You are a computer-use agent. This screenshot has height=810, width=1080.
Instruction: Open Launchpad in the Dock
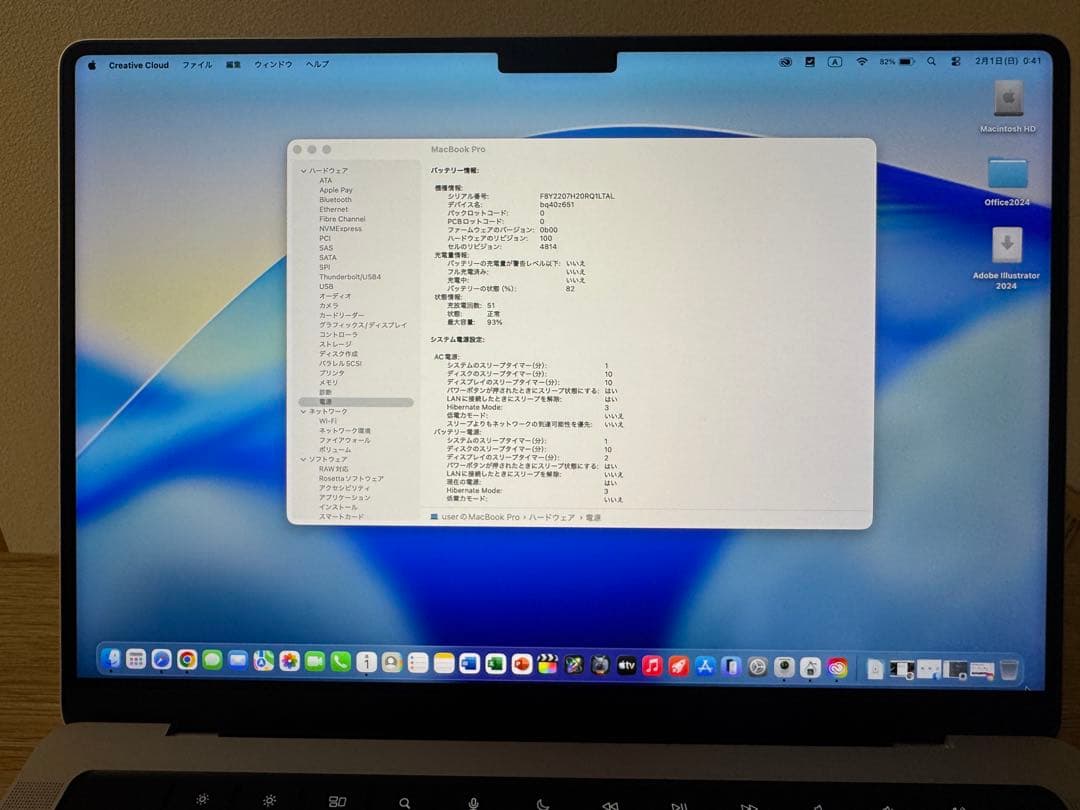(136, 660)
